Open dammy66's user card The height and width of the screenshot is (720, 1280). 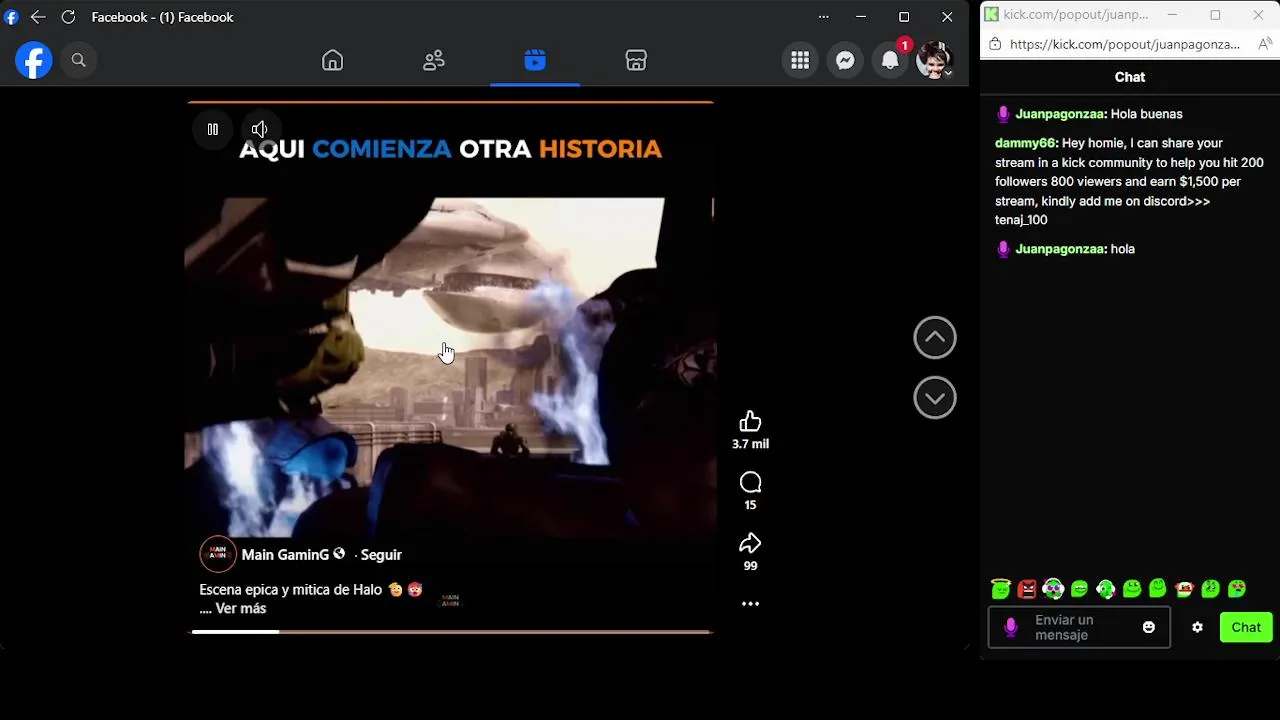coord(1025,143)
